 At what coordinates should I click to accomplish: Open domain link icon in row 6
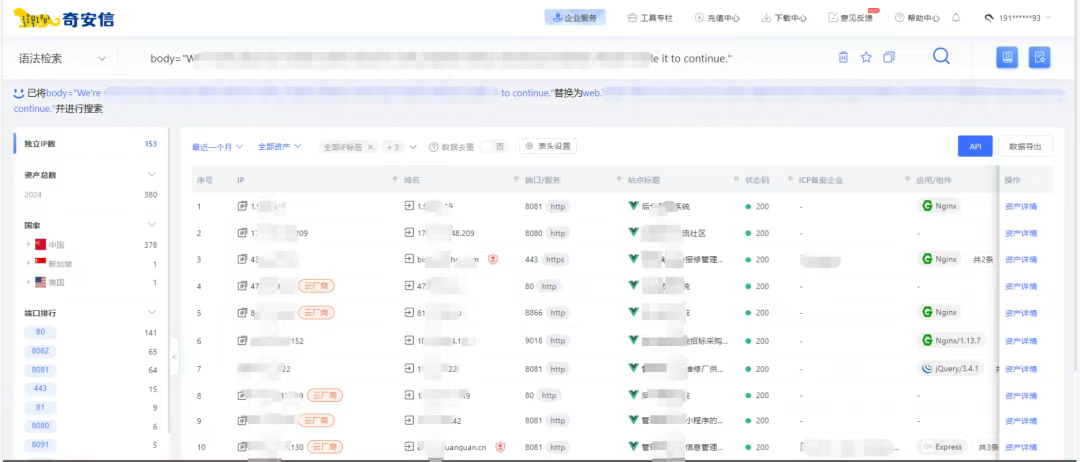point(409,340)
